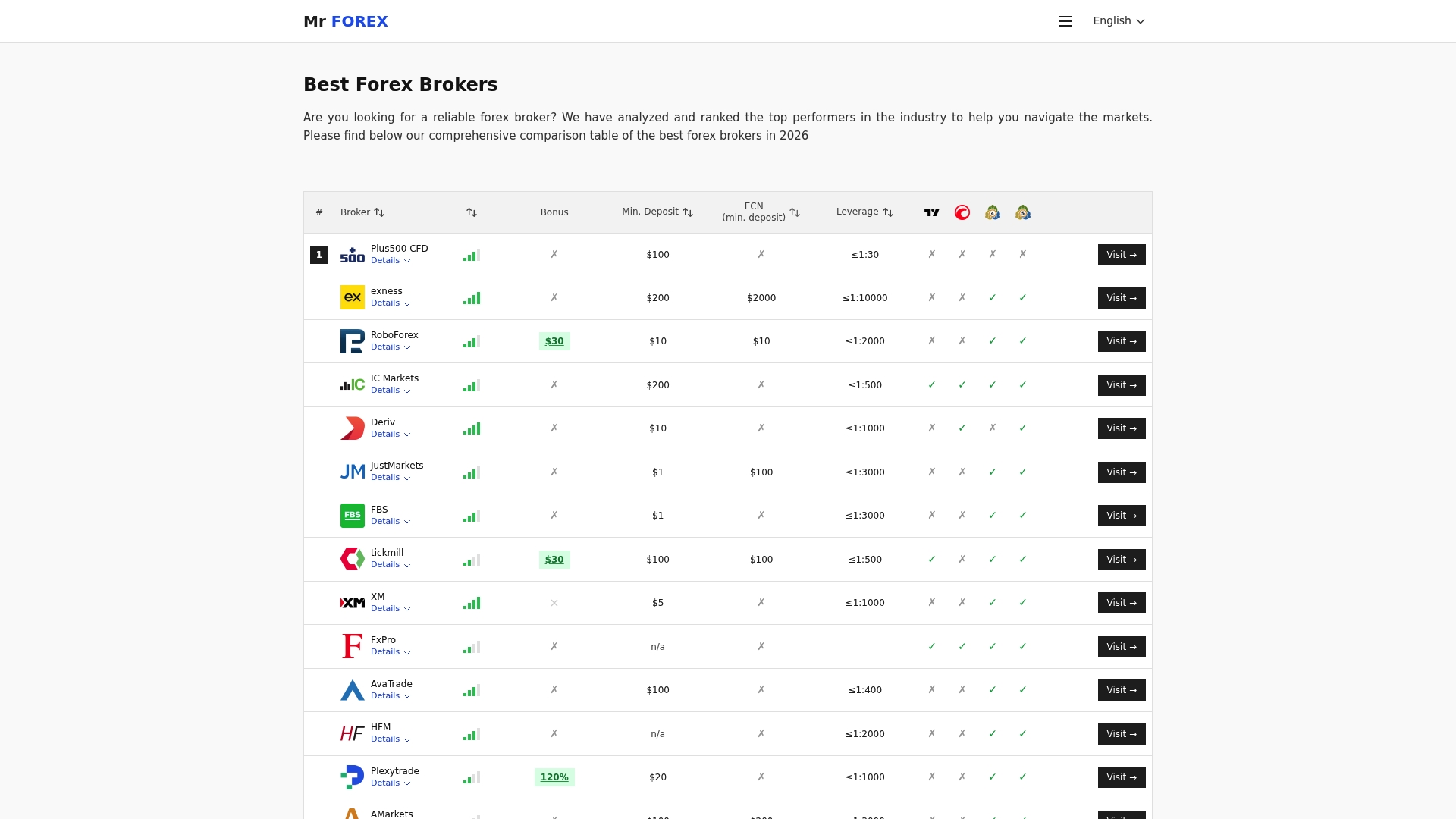This screenshot has width=1456, height=819.
Task: Select the MetaTrader 4 column header icon
Action: coord(992,212)
